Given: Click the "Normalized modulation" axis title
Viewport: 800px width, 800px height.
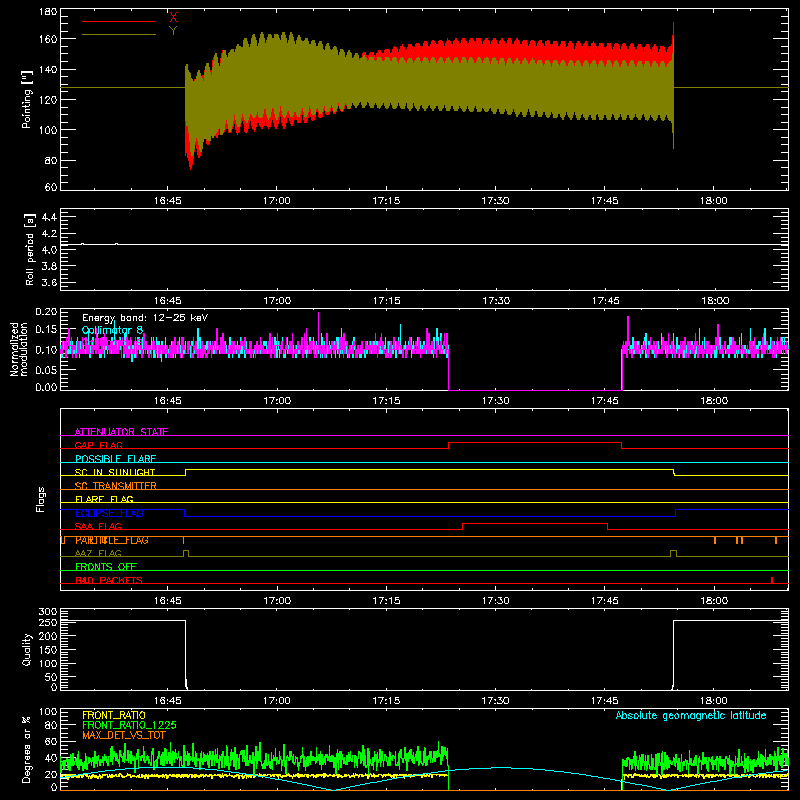Looking at the screenshot, I should [x=19, y=349].
